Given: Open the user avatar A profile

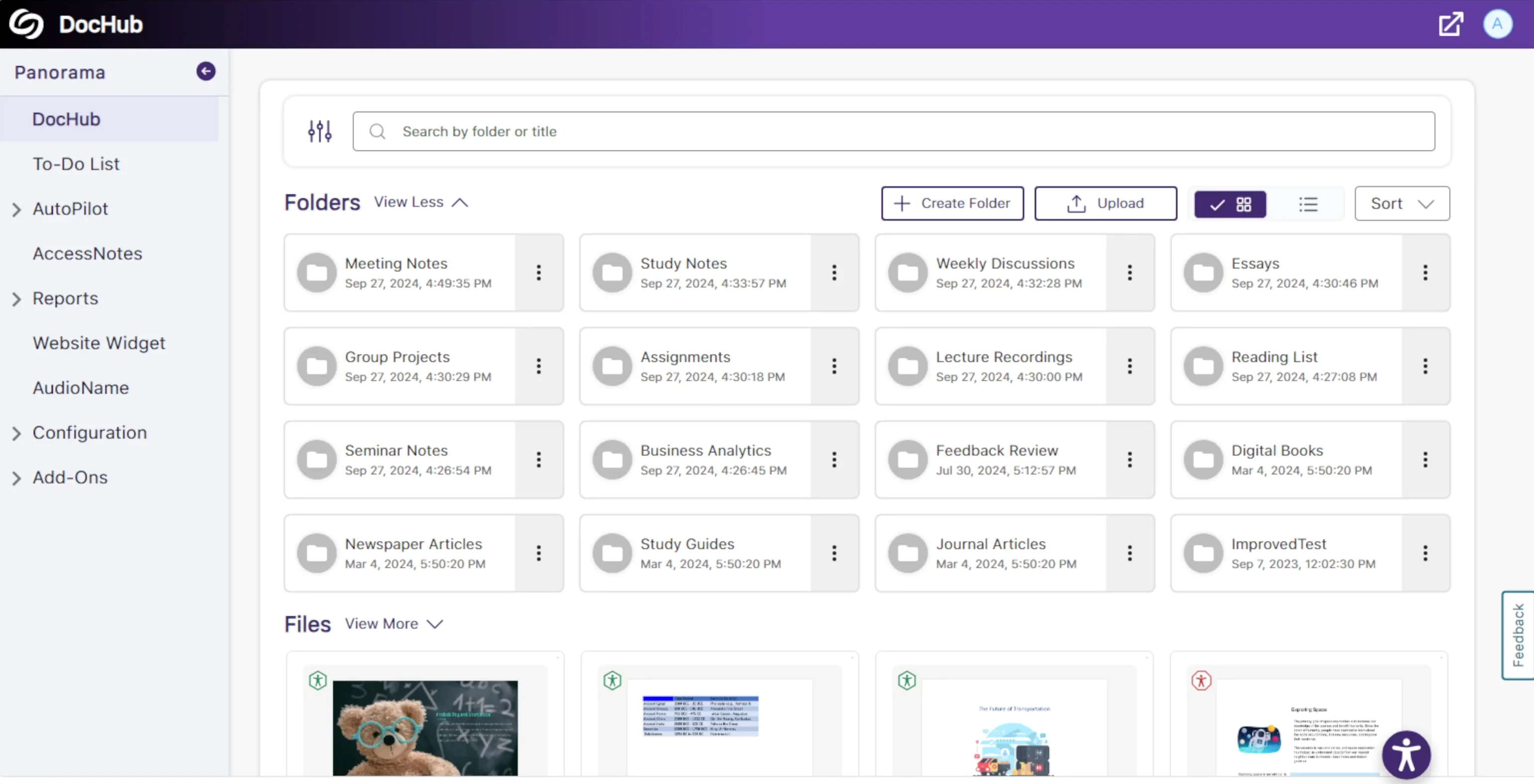Looking at the screenshot, I should 1497,24.
